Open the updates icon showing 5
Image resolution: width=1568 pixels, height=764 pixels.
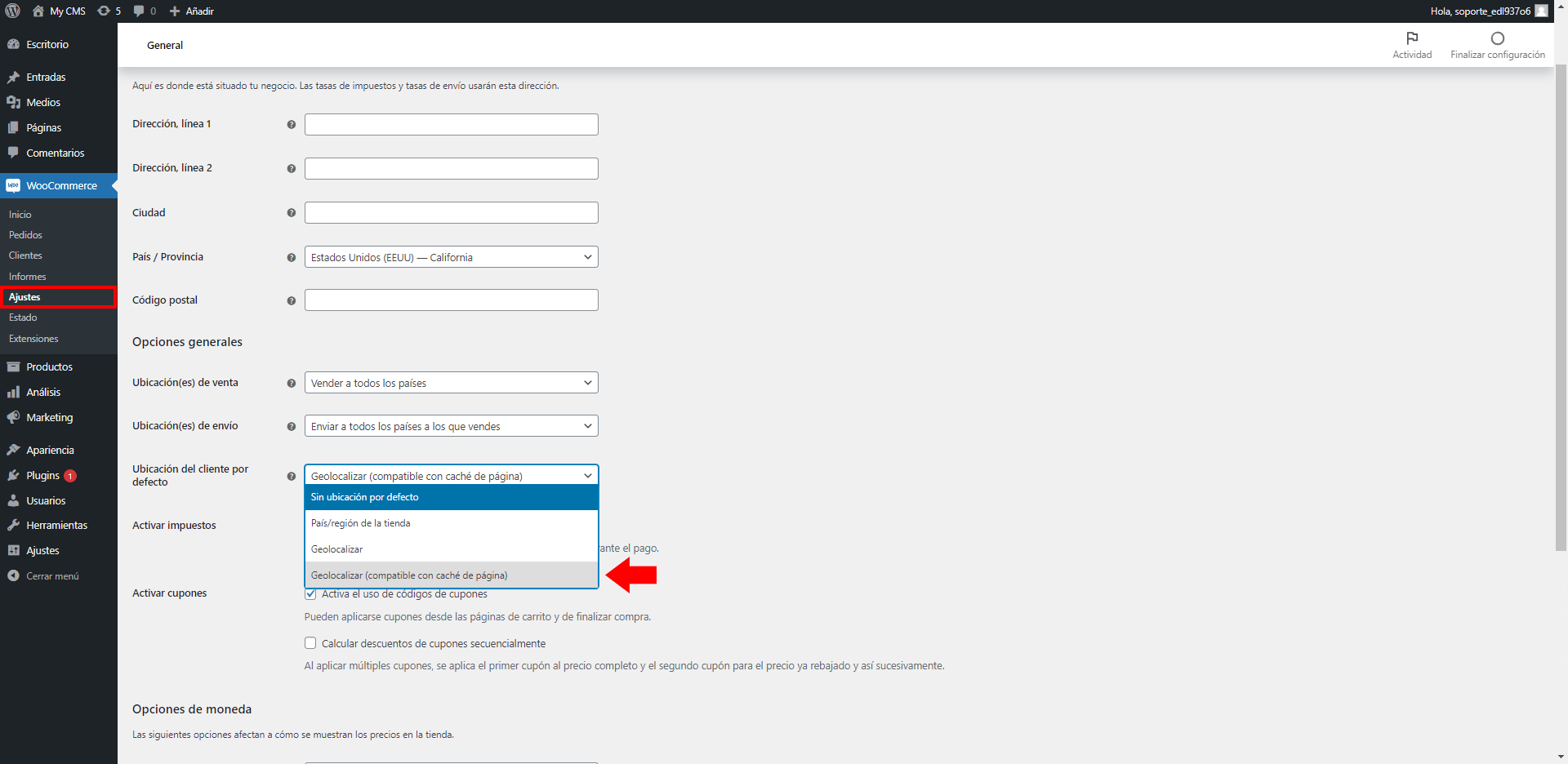(x=104, y=11)
